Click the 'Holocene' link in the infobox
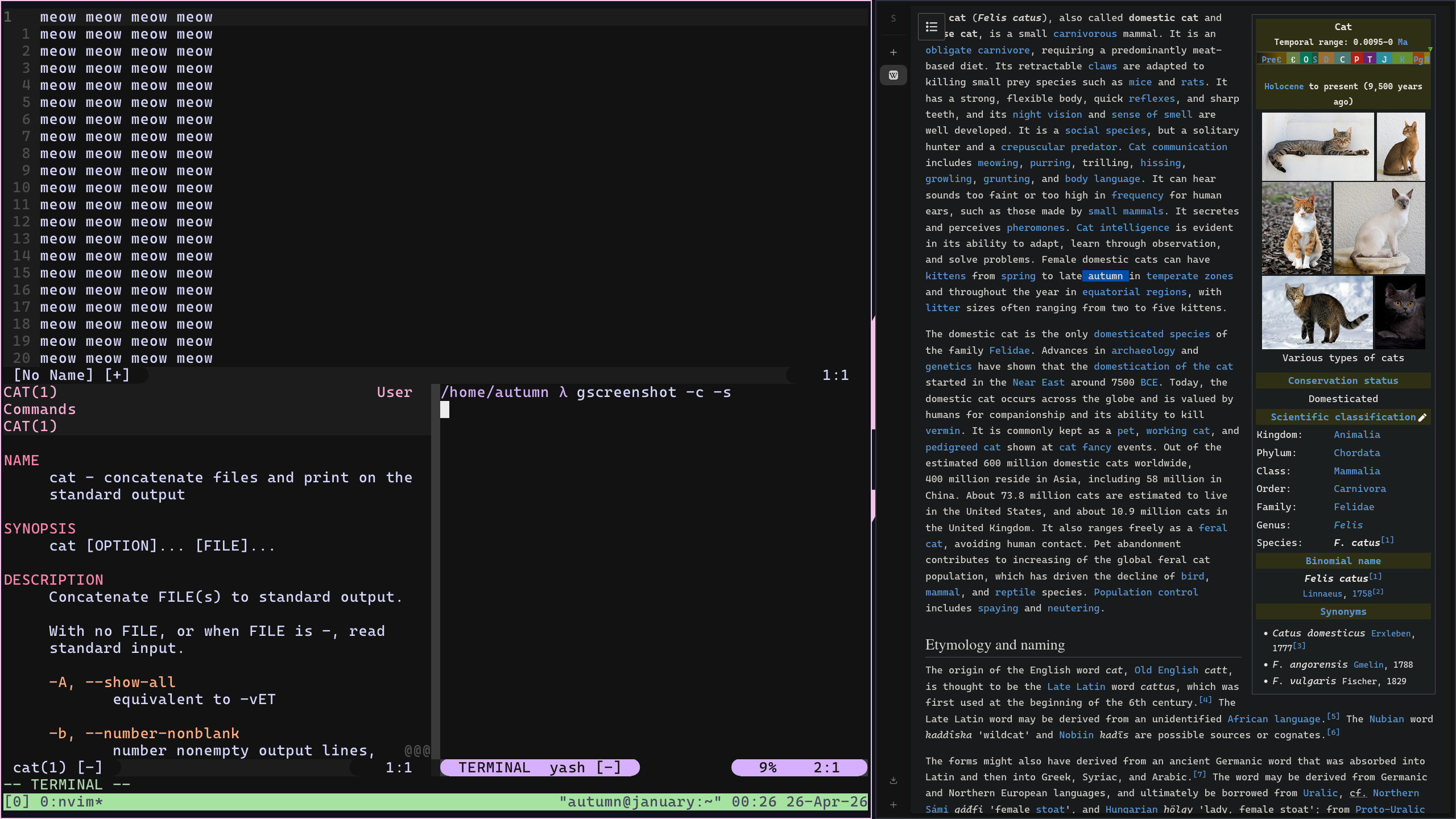The width and height of the screenshot is (1456, 819). coord(1284,87)
